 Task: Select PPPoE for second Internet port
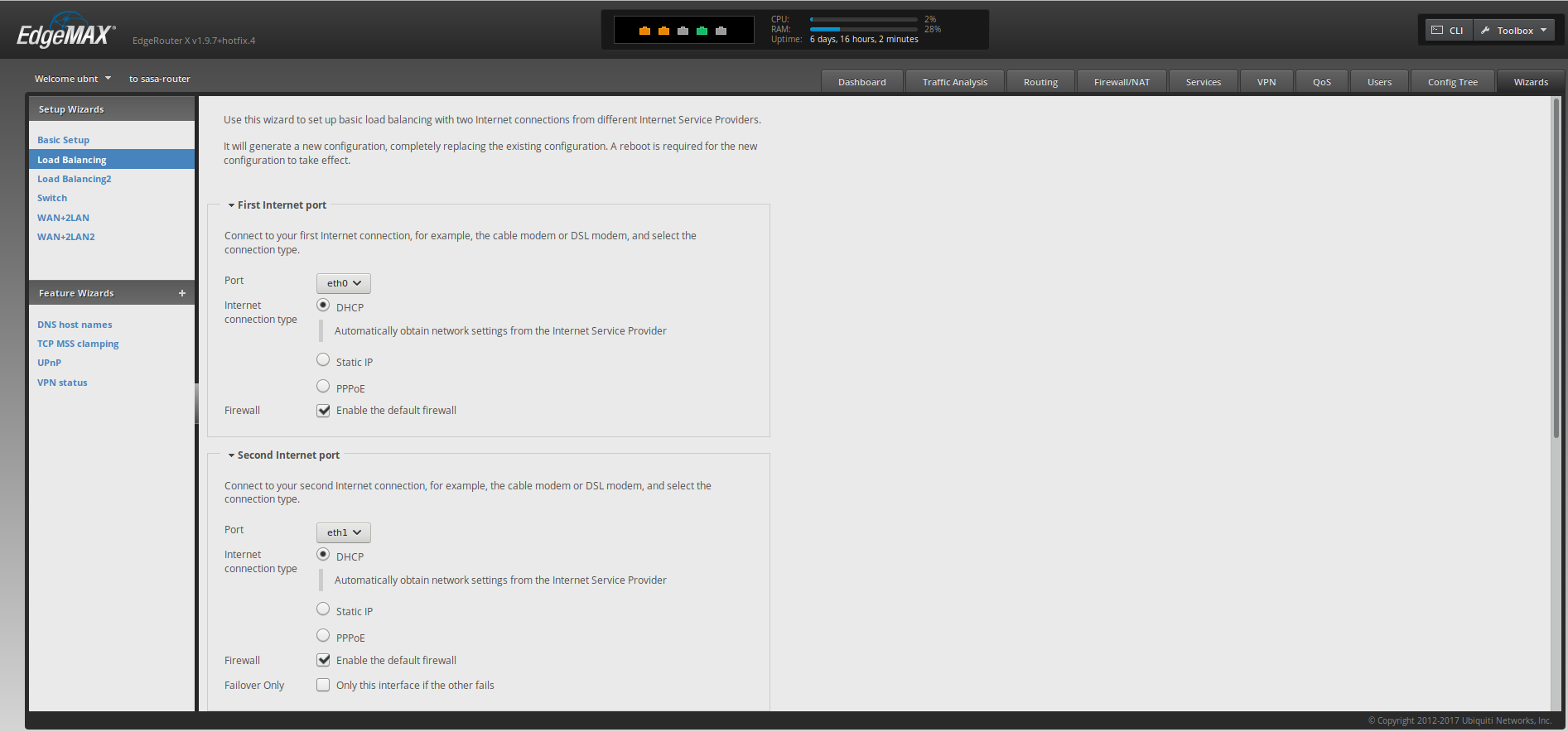(x=323, y=636)
